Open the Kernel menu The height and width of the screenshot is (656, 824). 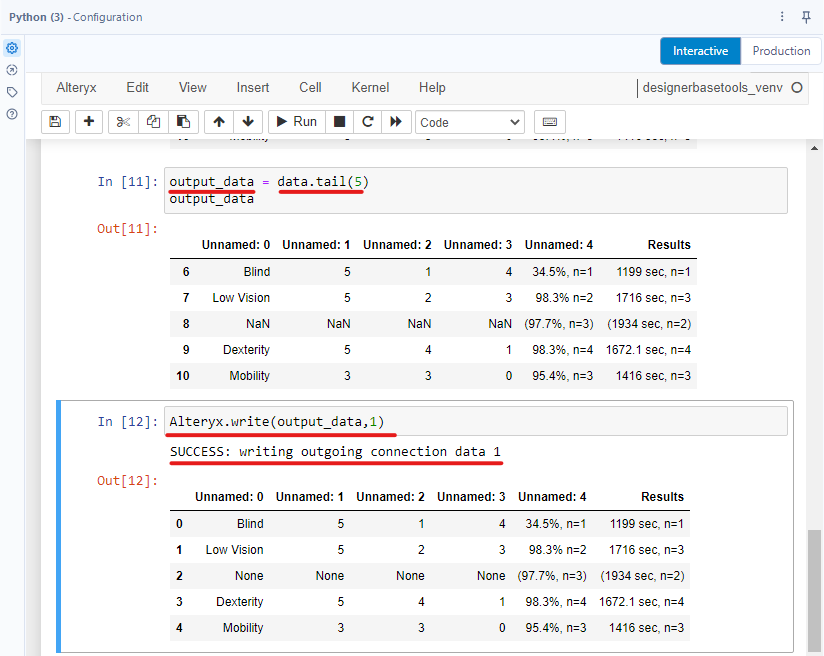(x=370, y=88)
